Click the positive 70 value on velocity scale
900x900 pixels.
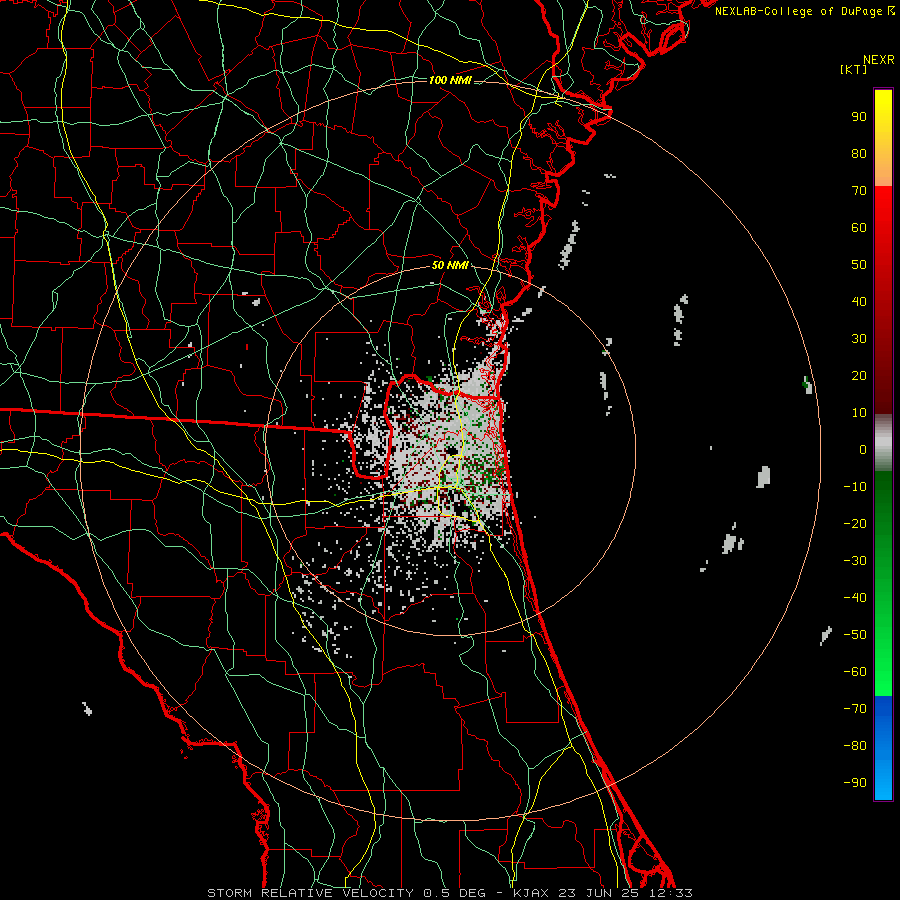pyautogui.click(x=859, y=191)
